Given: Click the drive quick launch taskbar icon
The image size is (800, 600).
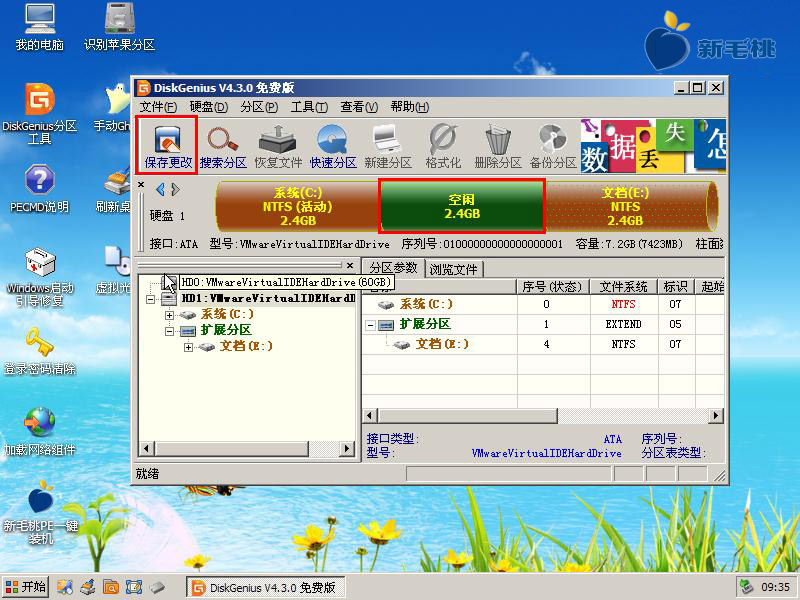Looking at the screenshot, I should [157, 587].
